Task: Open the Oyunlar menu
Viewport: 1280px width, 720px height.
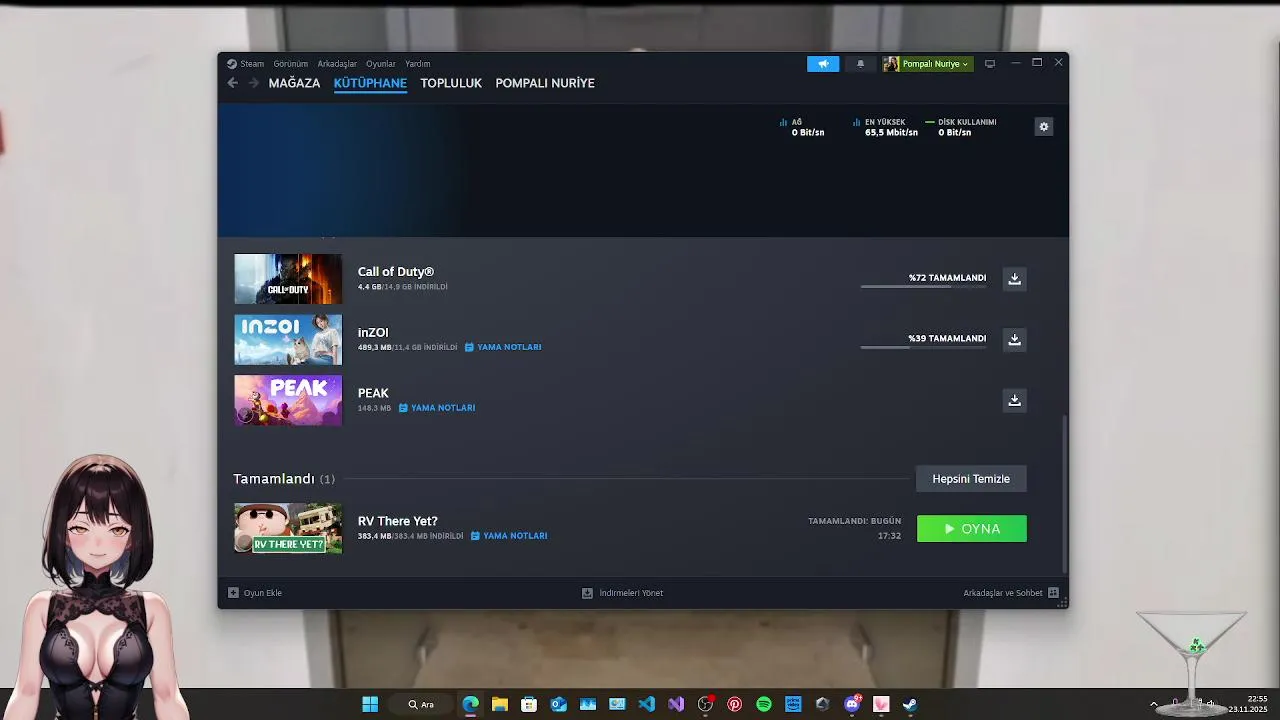Action: tap(381, 64)
